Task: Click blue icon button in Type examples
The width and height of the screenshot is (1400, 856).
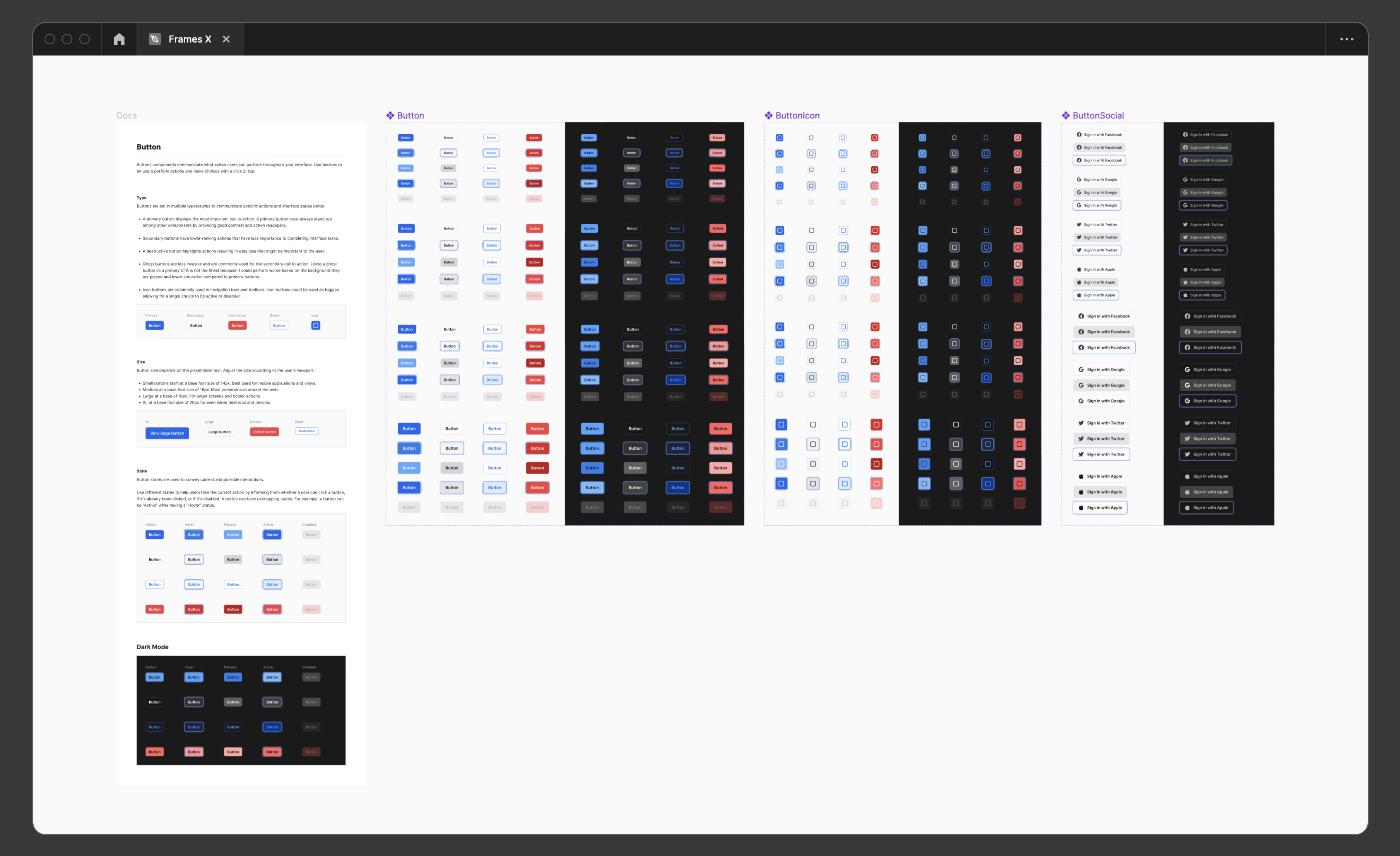Action: pyautogui.click(x=315, y=326)
